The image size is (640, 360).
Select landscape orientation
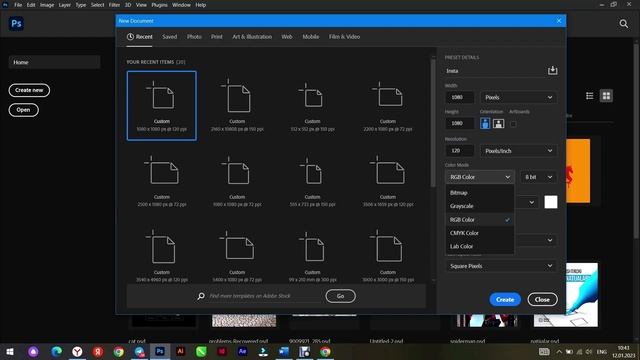click(498, 123)
